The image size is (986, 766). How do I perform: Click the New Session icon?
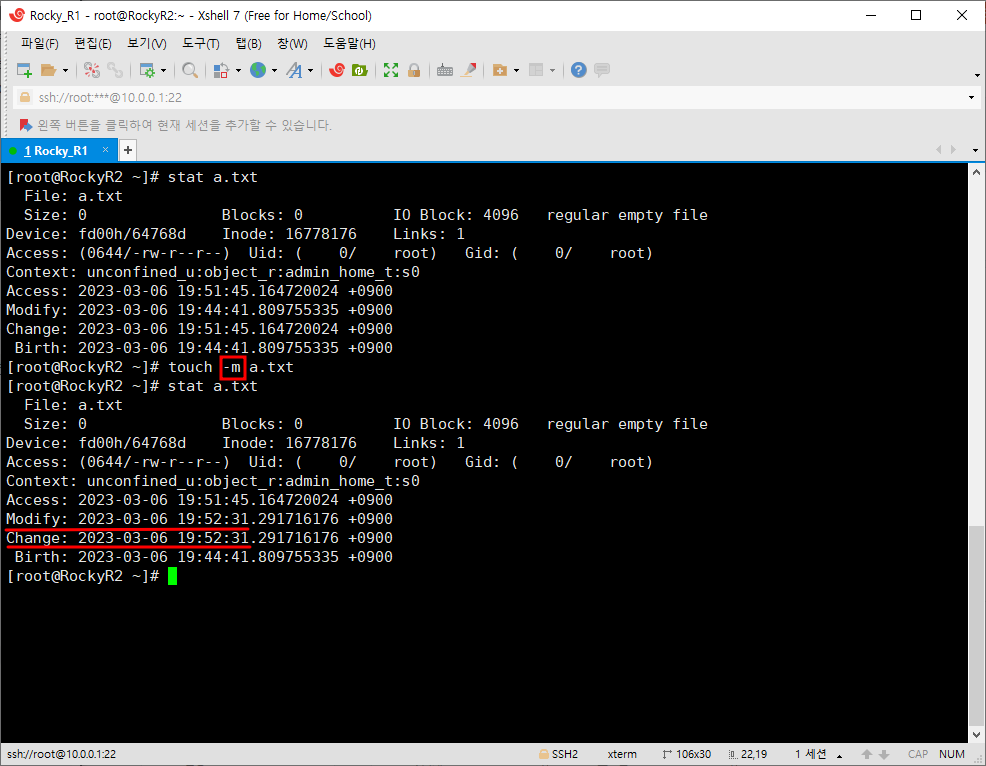coord(24,70)
